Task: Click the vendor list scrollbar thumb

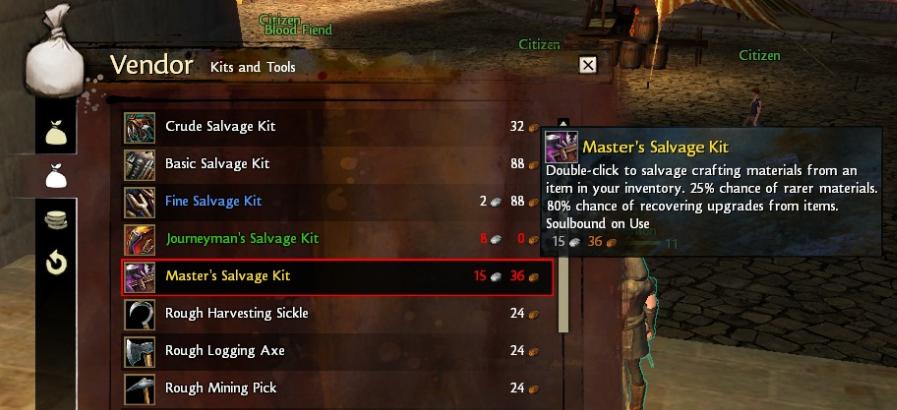Action: pos(563,294)
